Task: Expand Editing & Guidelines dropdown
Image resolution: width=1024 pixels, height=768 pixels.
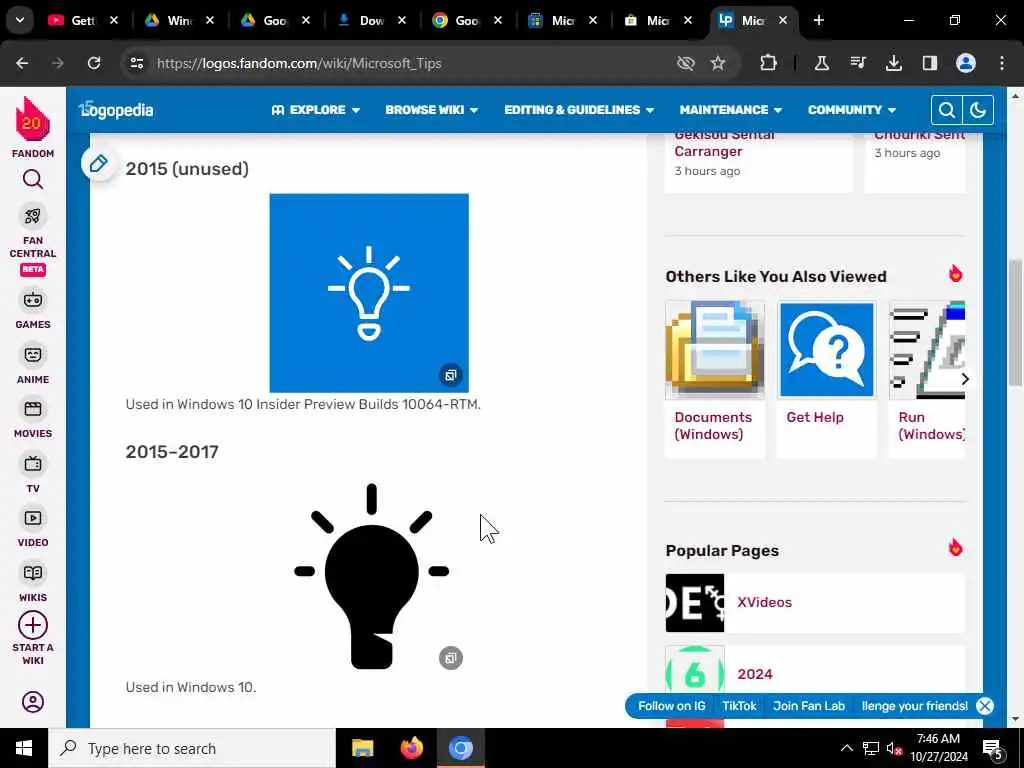Action: [x=579, y=110]
